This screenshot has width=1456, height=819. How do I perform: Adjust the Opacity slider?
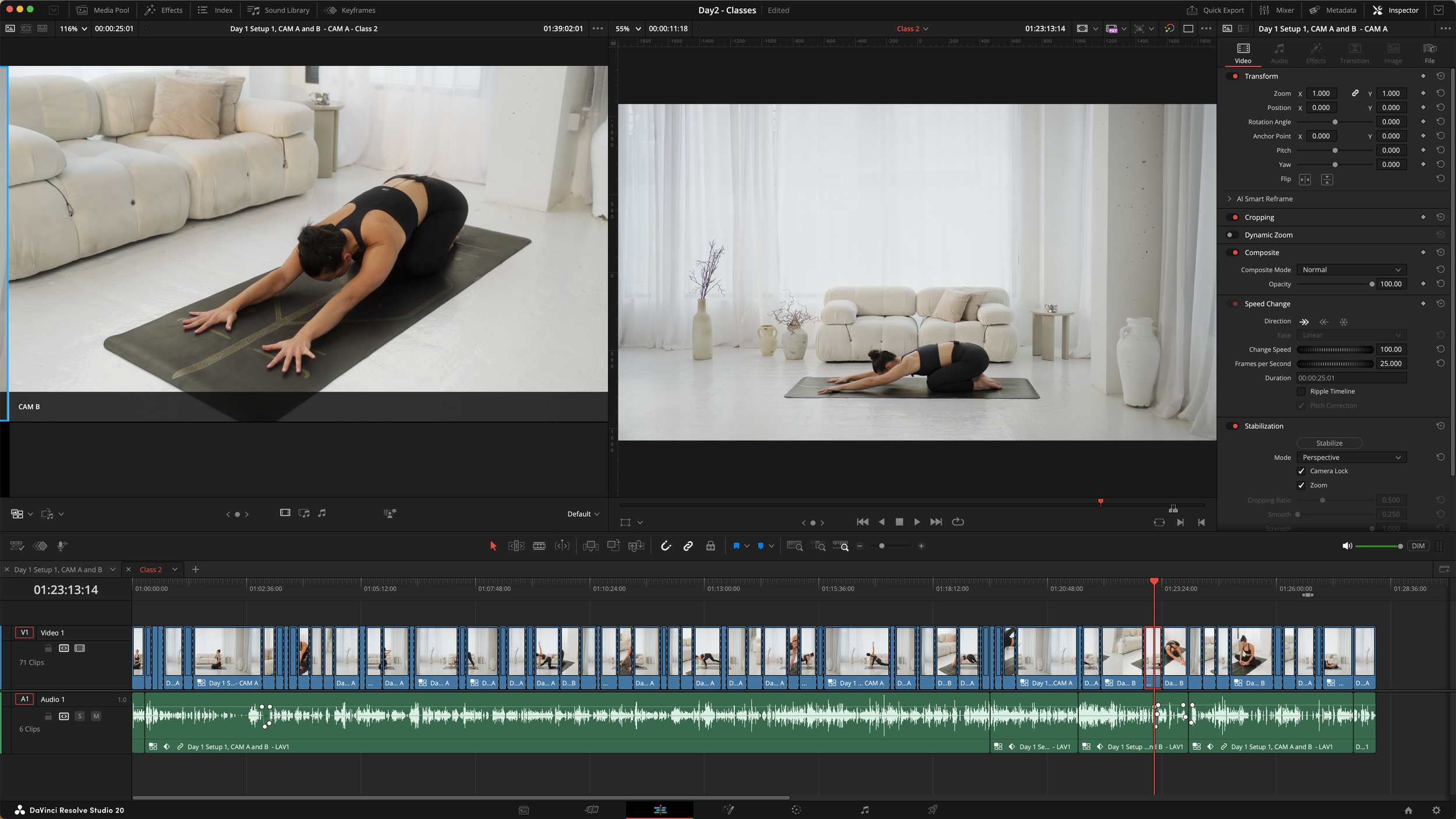pyautogui.click(x=1372, y=284)
